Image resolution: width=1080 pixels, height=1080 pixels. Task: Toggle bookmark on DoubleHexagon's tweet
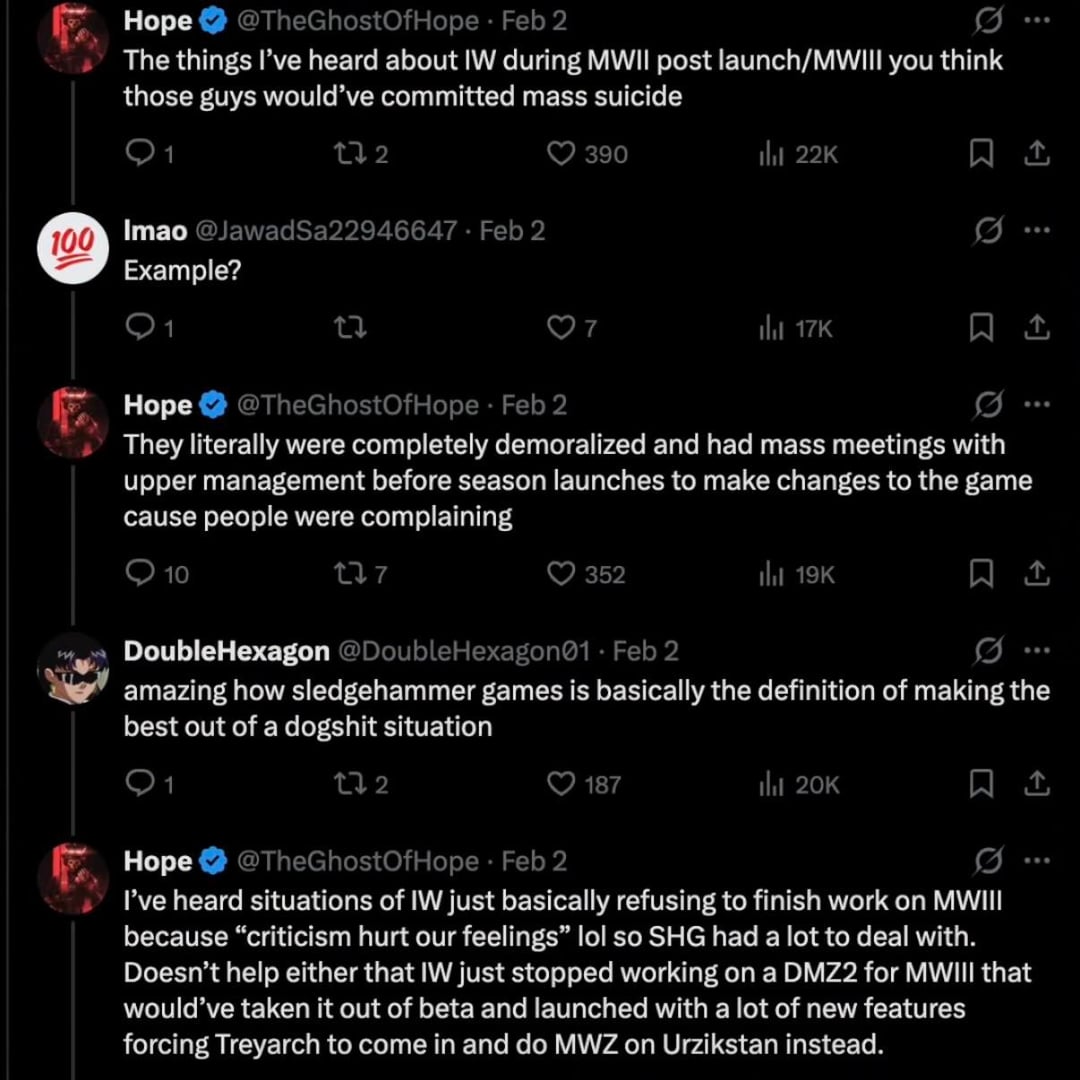click(x=982, y=784)
